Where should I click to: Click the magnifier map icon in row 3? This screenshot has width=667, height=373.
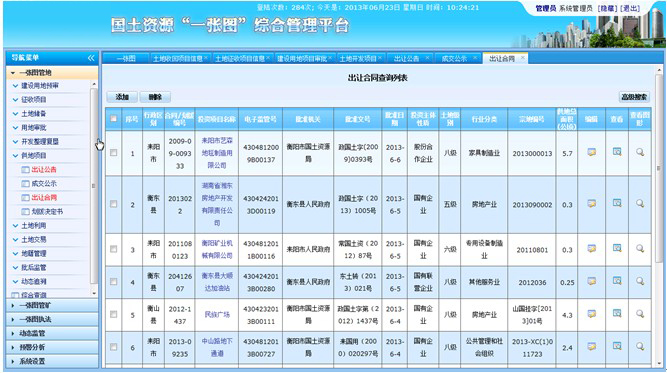click(640, 248)
